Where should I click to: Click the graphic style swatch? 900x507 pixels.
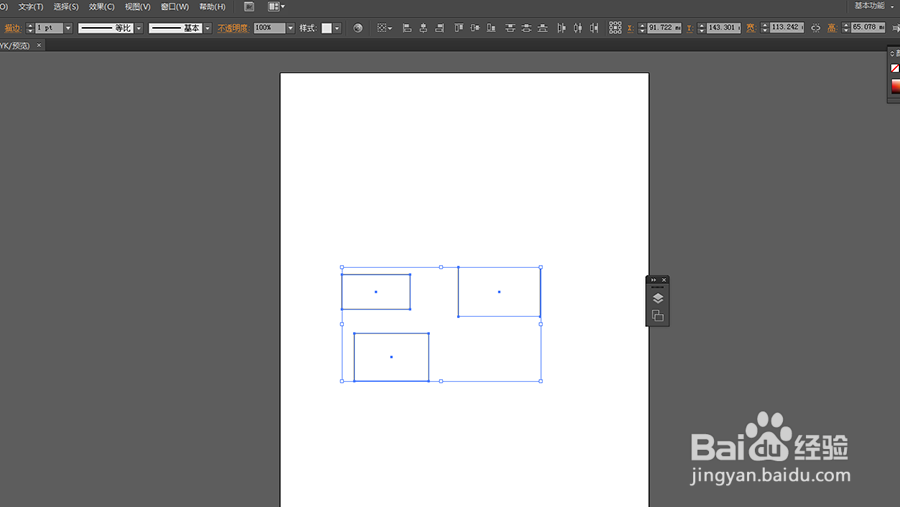point(326,28)
